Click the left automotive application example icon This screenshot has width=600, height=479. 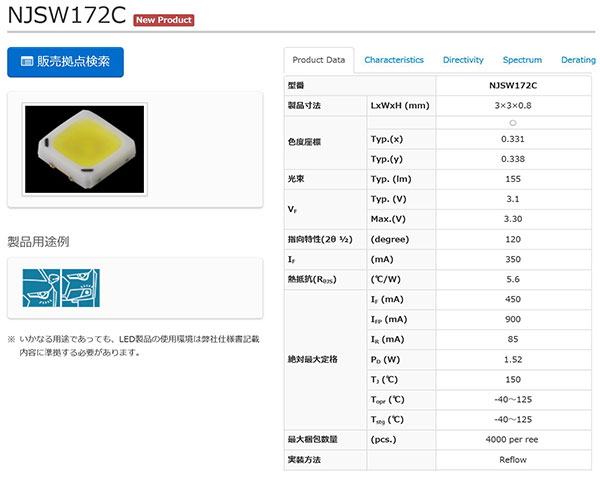[x=40, y=287]
